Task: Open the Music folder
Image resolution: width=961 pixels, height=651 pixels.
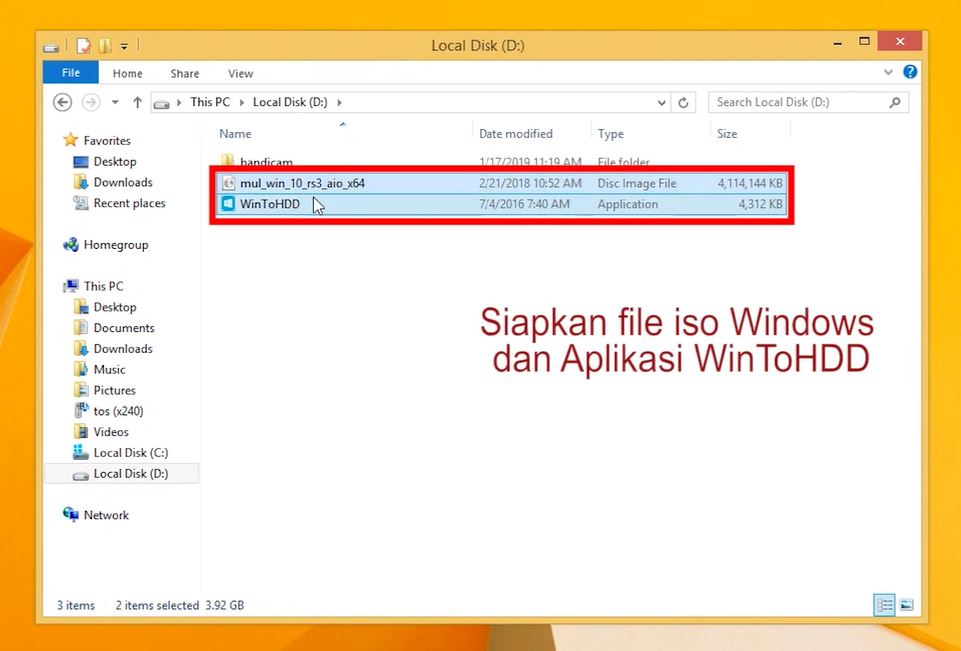Action: [99, 370]
